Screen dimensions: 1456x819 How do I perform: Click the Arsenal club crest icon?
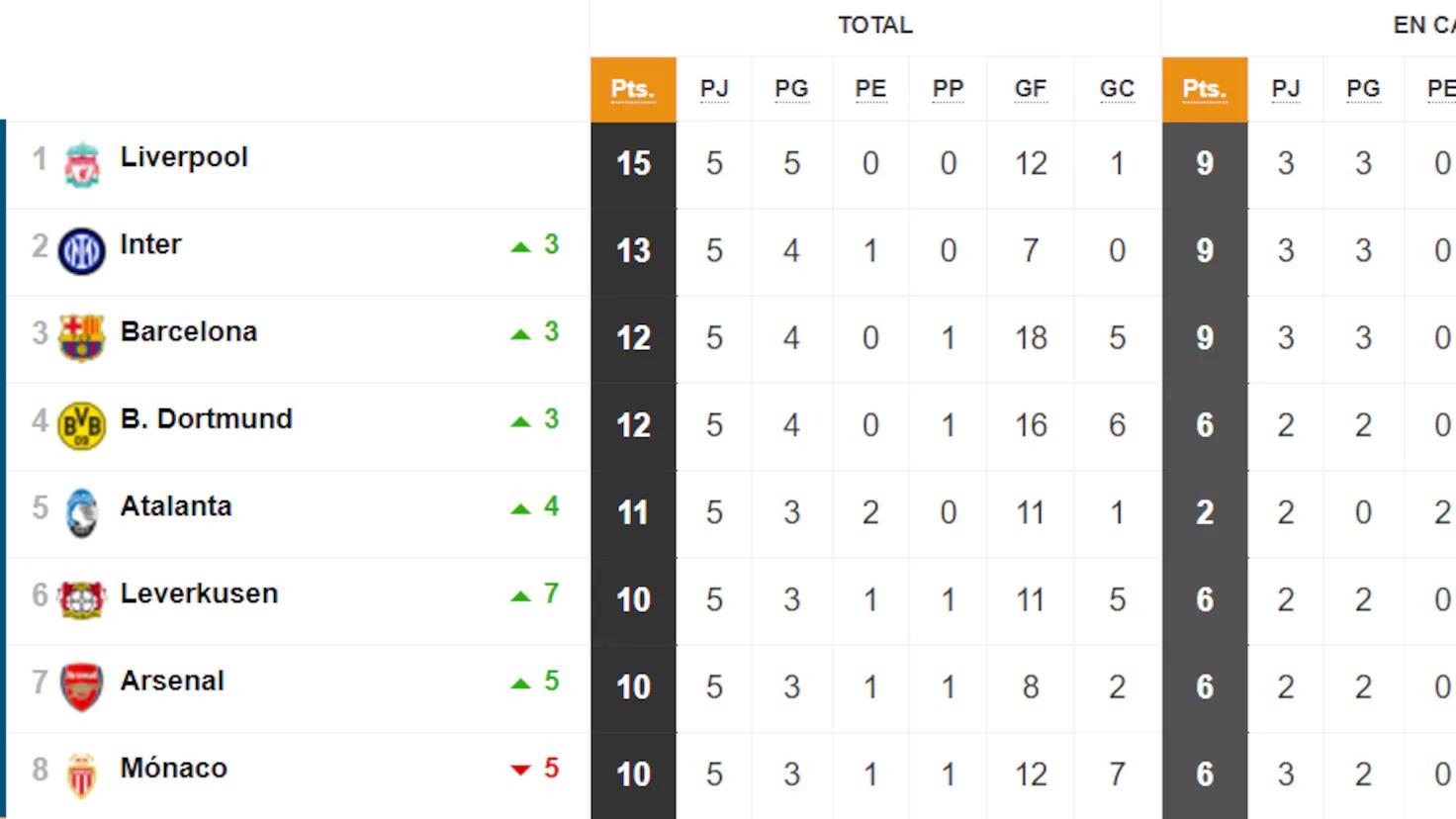82,687
